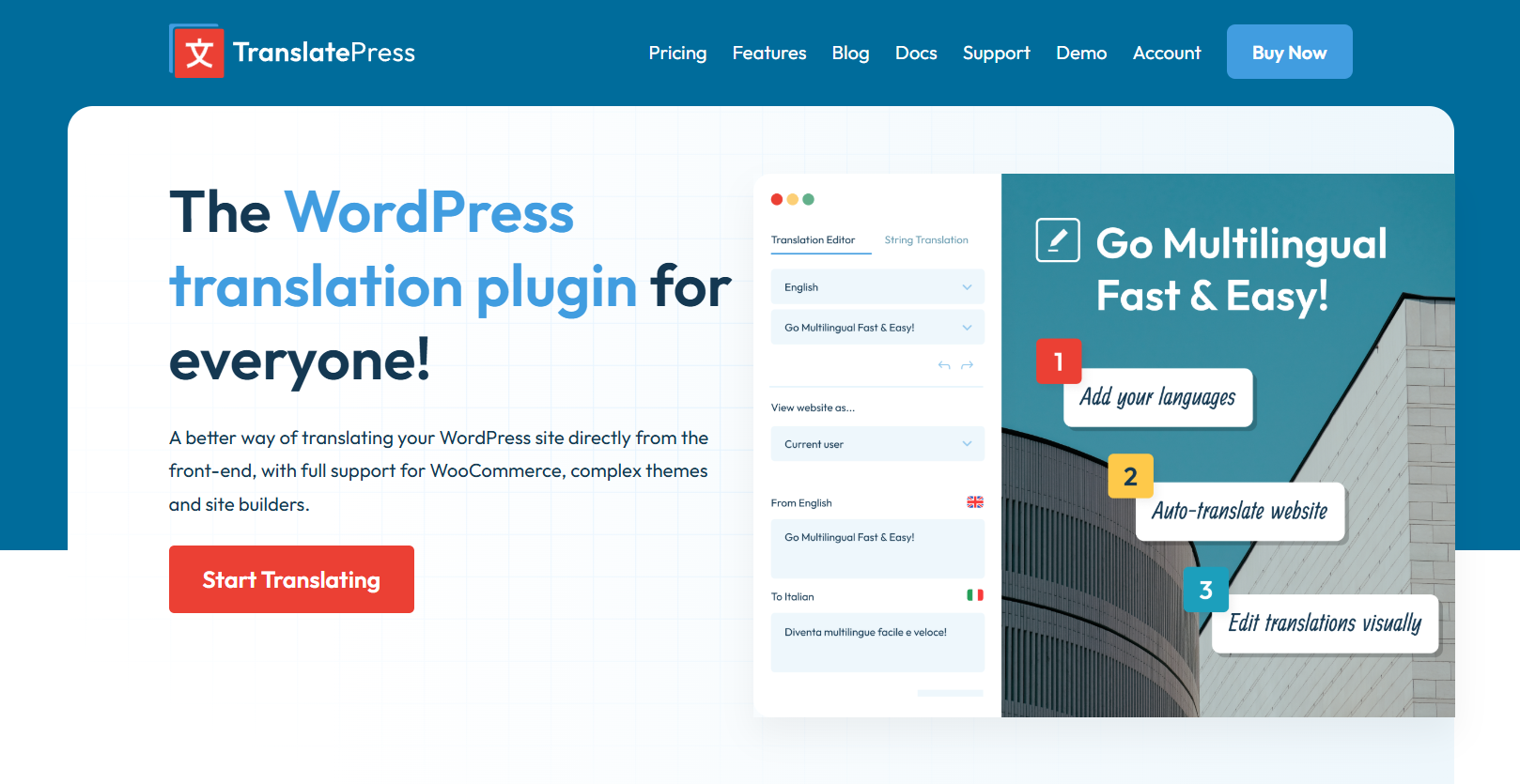Open the Current user dropdown
The image size is (1520, 784).
pyautogui.click(x=877, y=444)
